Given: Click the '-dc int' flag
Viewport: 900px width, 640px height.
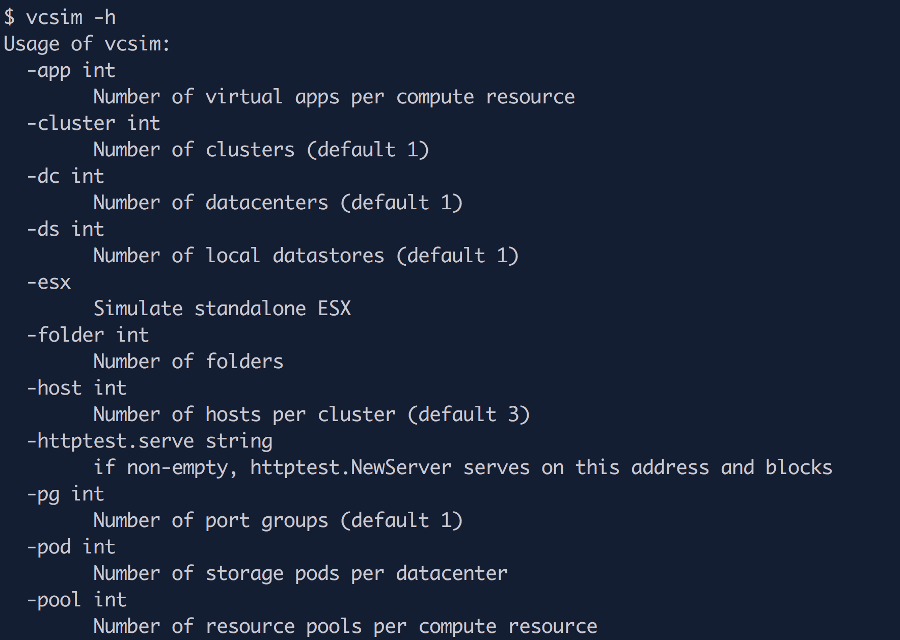Looking at the screenshot, I should (x=65, y=176).
